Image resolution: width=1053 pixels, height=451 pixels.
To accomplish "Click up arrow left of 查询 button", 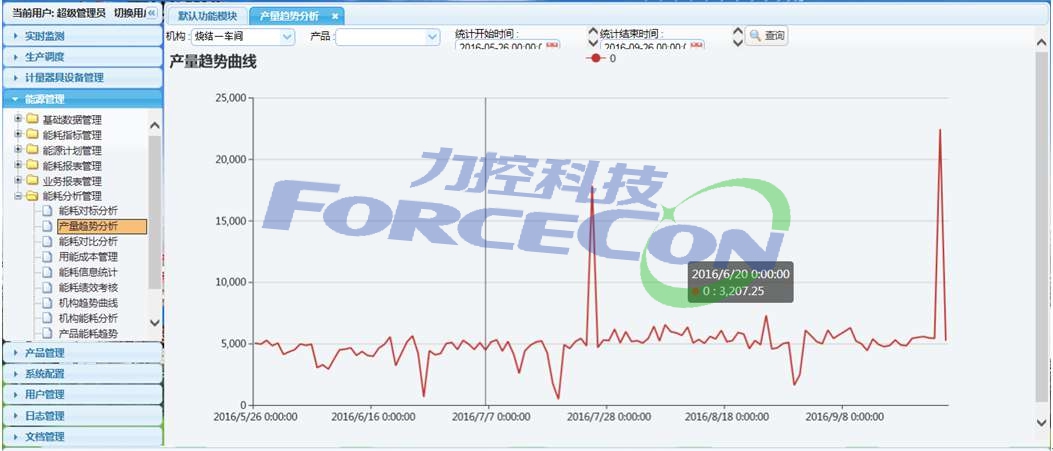I will click(x=738, y=33).
